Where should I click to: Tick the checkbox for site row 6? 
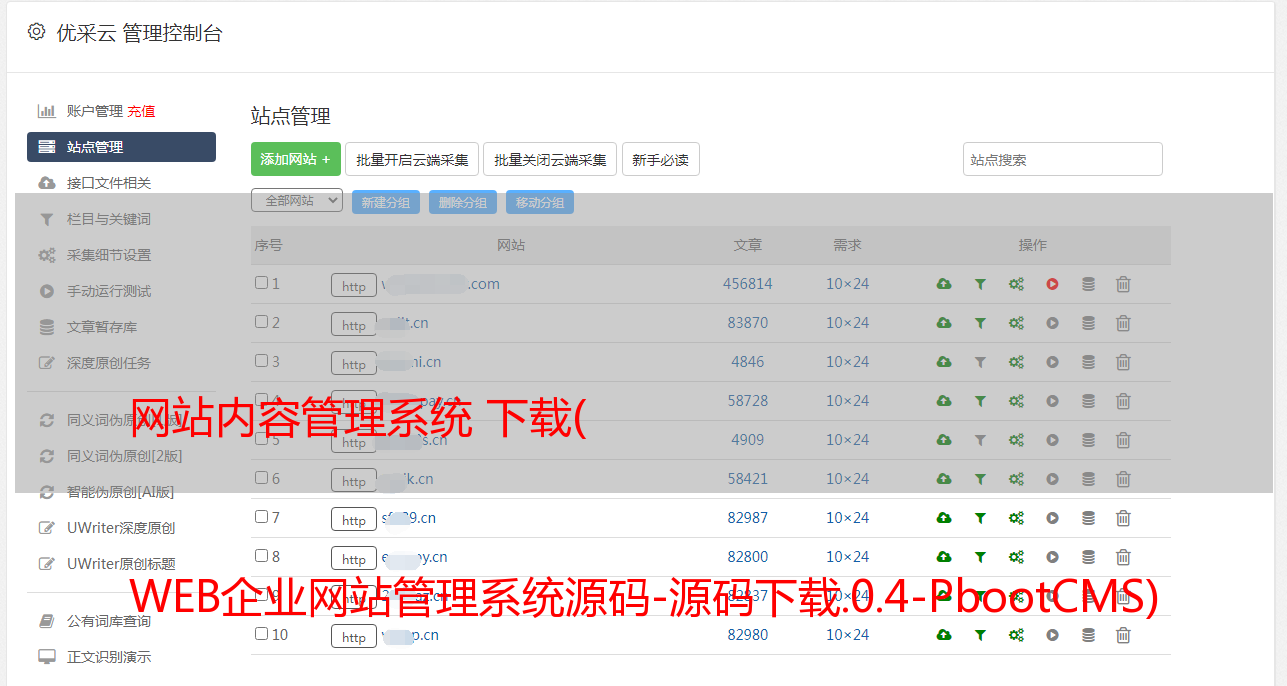tap(261, 478)
